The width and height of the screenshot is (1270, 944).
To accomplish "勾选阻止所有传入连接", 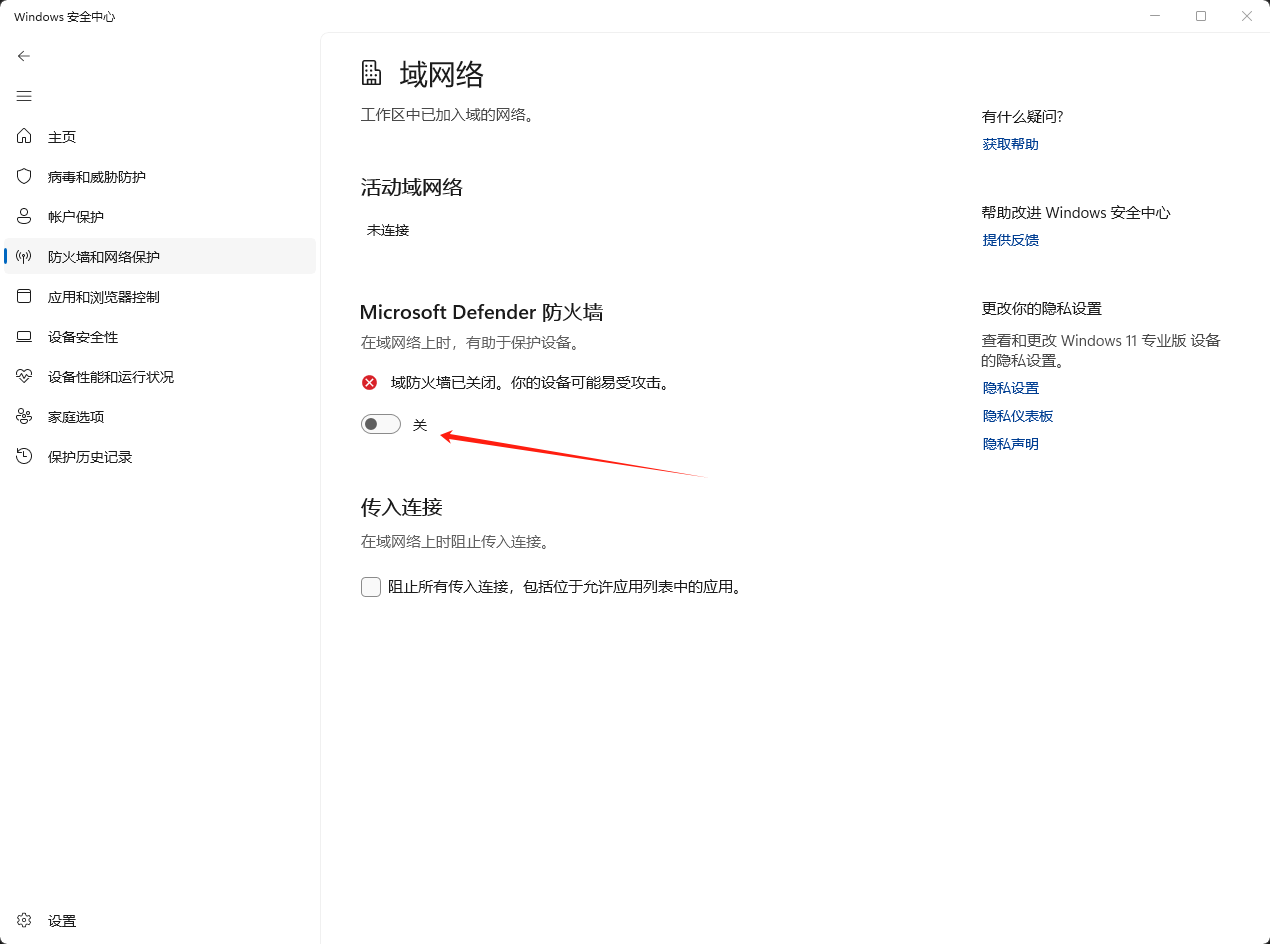I will pos(370,586).
